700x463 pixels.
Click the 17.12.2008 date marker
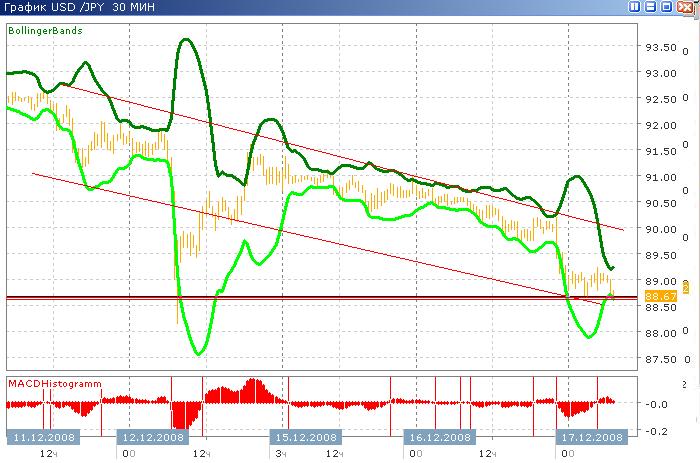(590, 438)
